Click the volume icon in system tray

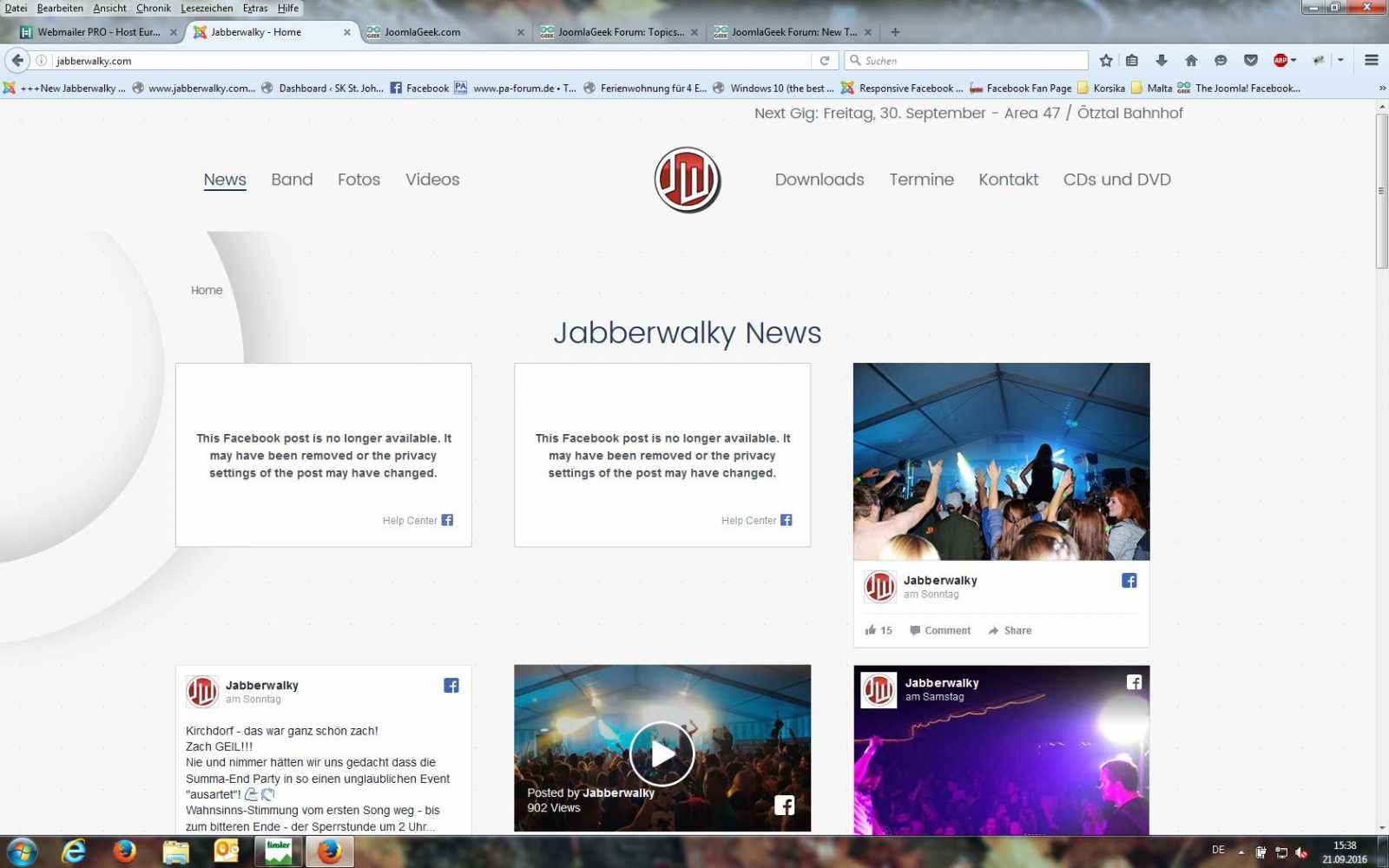point(1301,852)
